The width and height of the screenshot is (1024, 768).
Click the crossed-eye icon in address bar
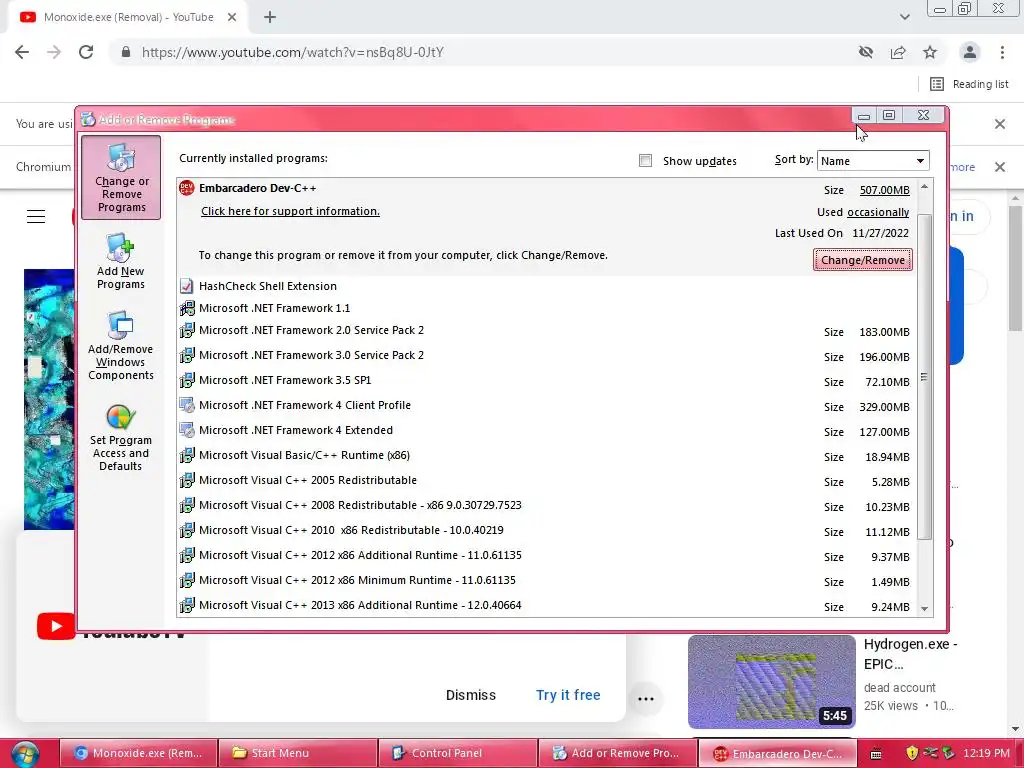pos(866,52)
